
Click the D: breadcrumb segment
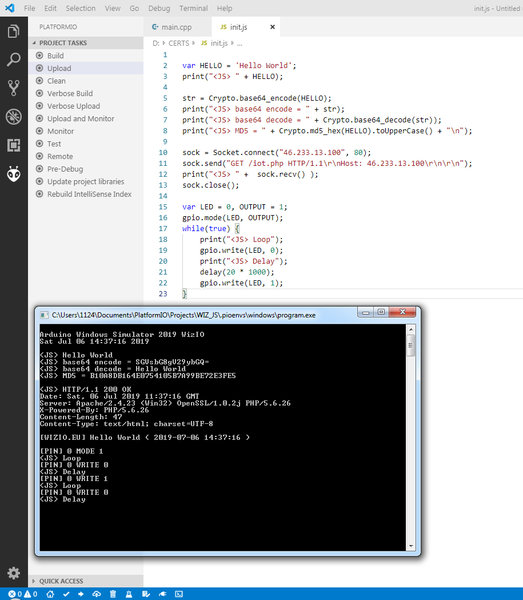coord(155,43)
